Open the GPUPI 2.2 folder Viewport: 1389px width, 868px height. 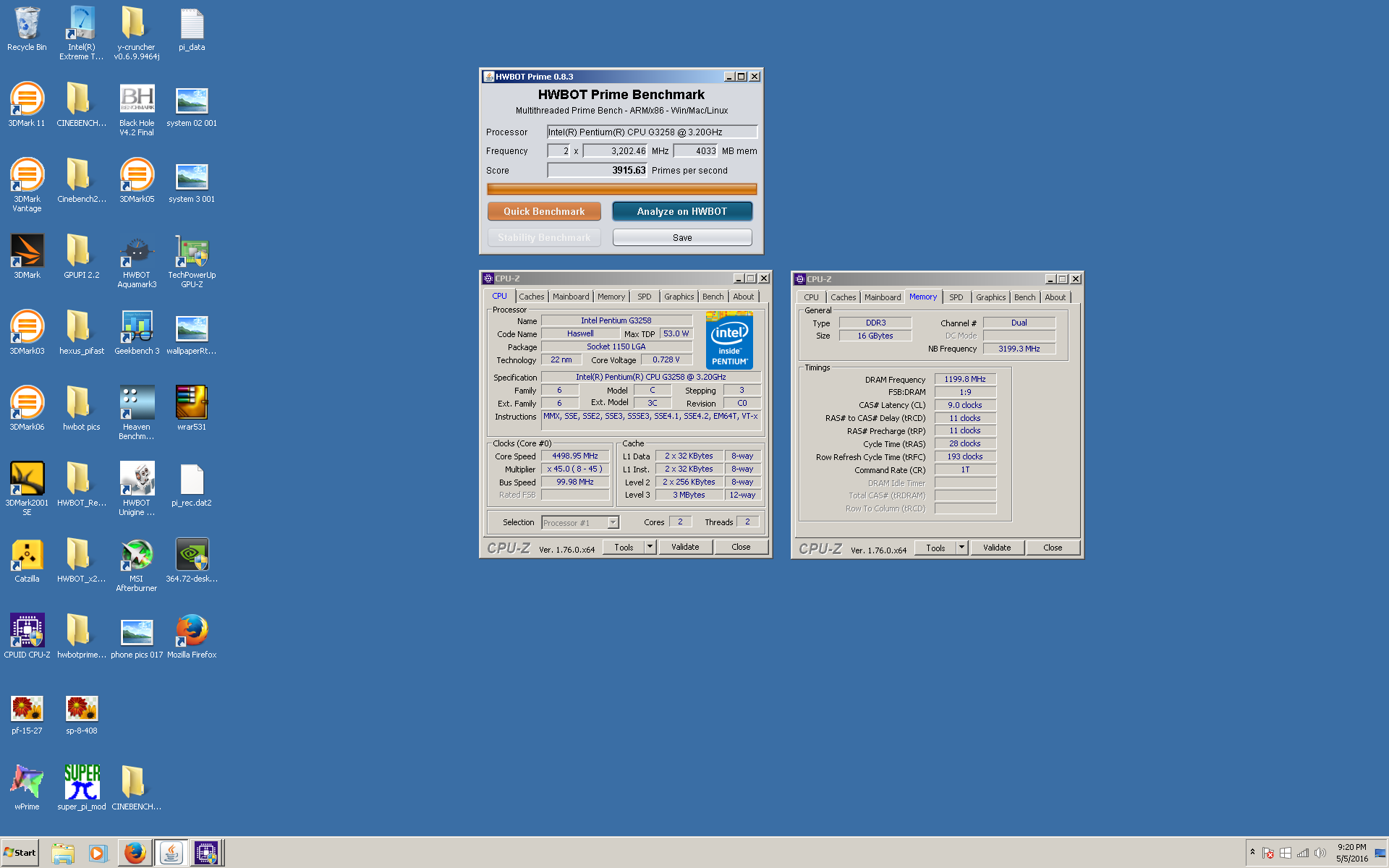[81, 257]
